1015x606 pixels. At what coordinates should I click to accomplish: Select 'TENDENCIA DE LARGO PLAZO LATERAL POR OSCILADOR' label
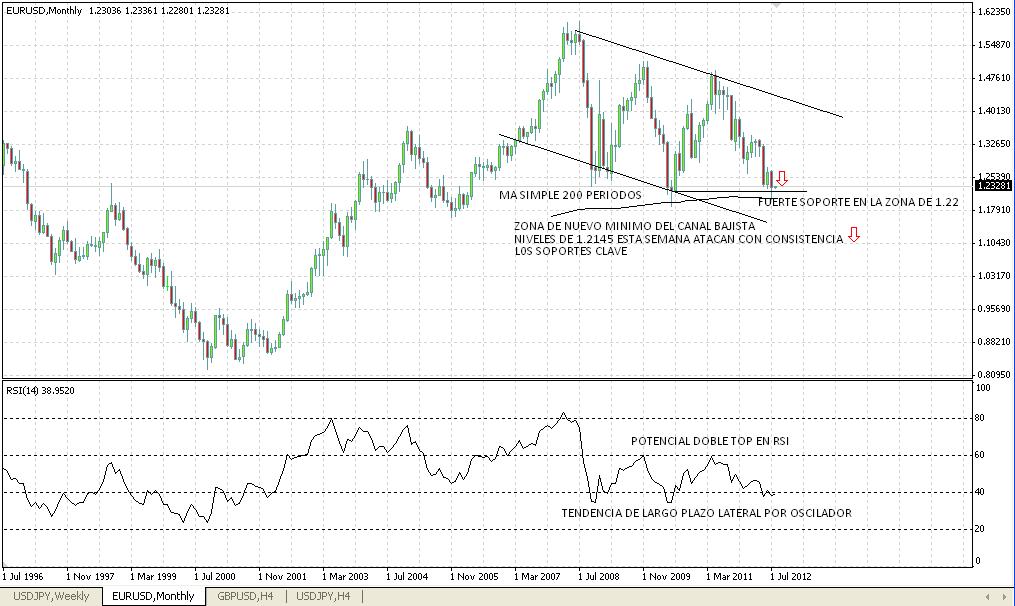coord(706,513)
